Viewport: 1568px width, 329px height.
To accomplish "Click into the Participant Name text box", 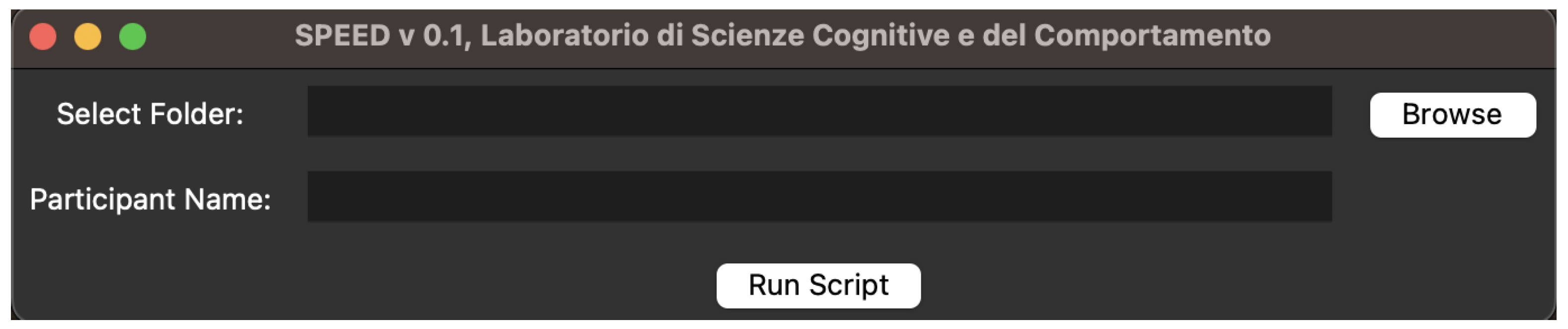I will pos(819,196).
